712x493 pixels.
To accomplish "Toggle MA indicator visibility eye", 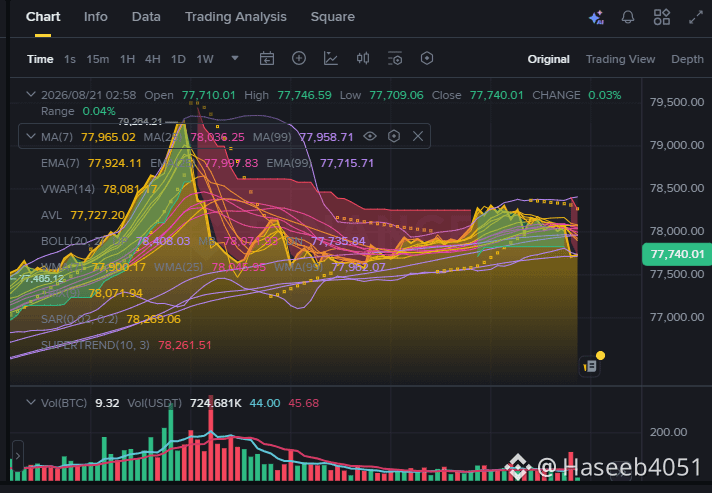I will (370, 136).
